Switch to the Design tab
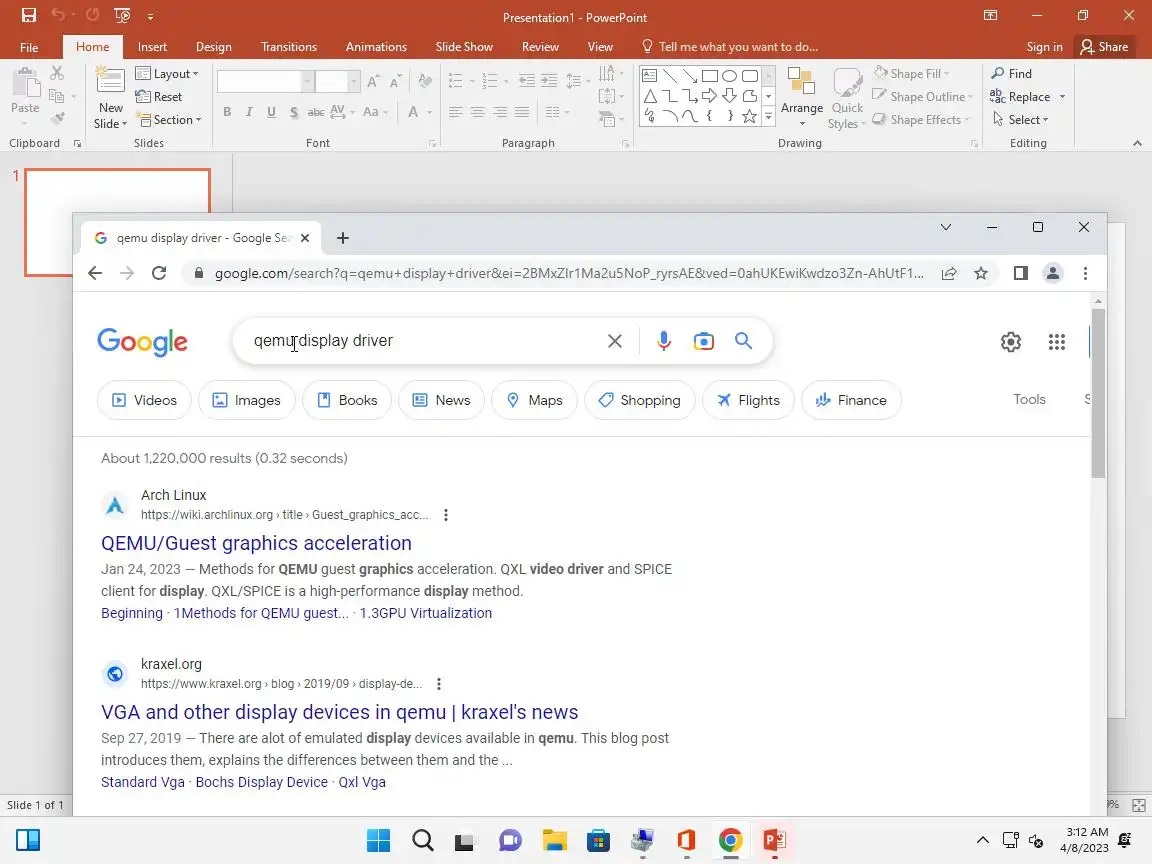This screenshot has height=864, width=1152. pos(214,46)
